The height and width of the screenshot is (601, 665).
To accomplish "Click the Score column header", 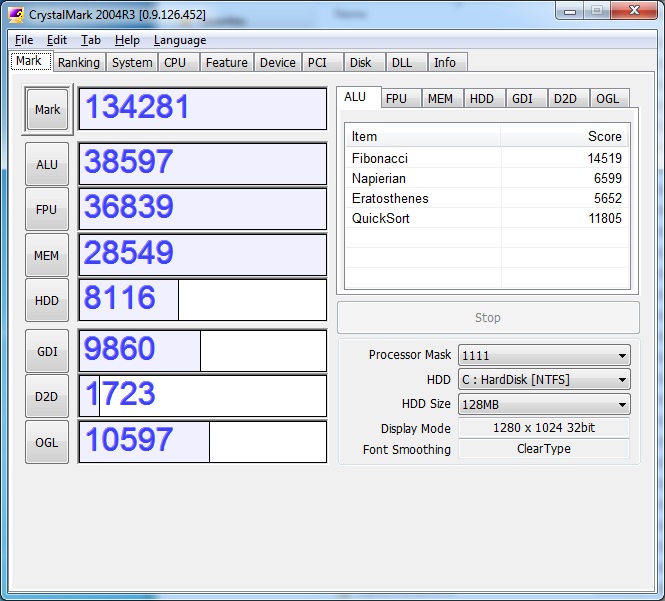I will [564, 136].
